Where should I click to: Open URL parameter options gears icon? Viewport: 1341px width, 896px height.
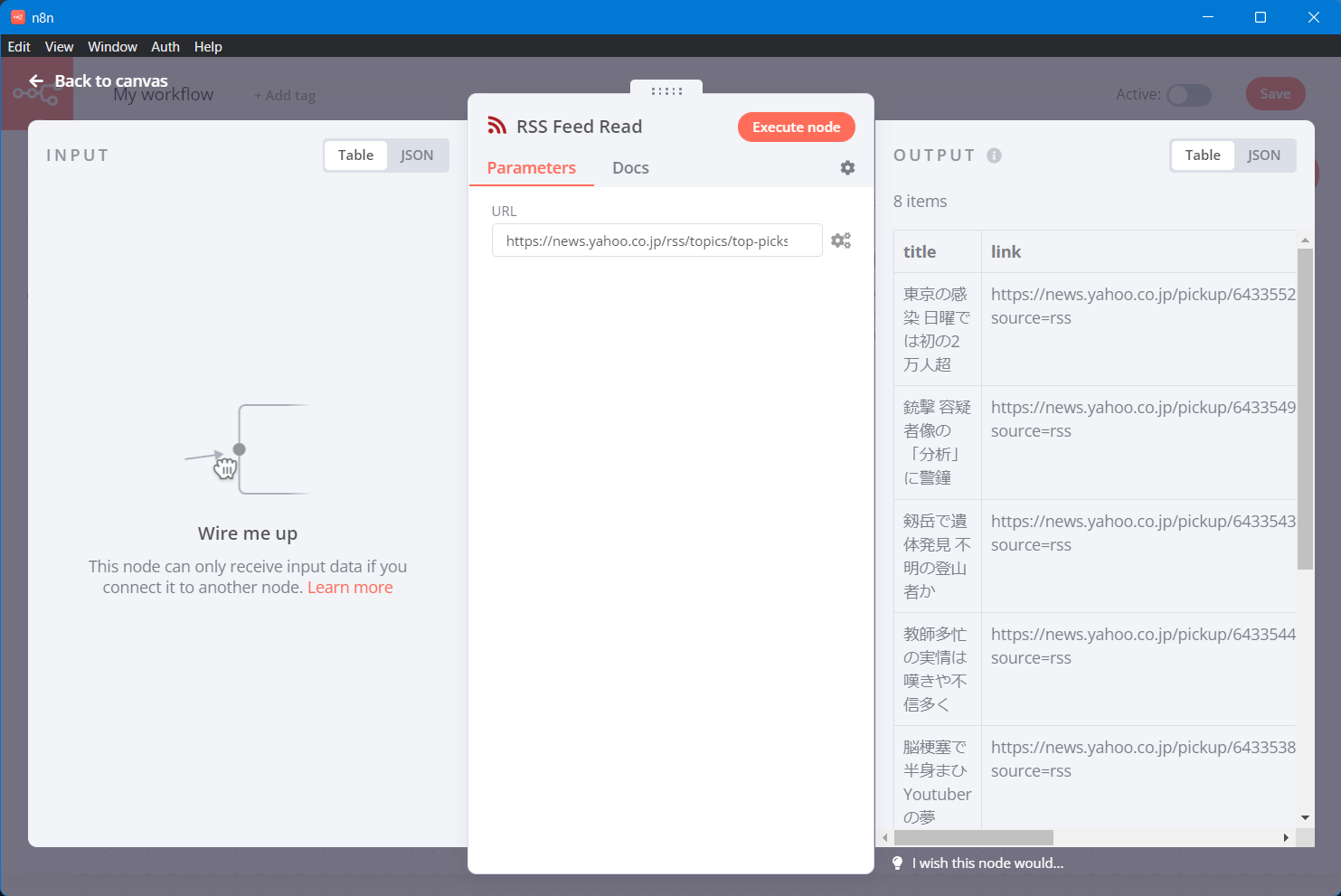[841, 241]
